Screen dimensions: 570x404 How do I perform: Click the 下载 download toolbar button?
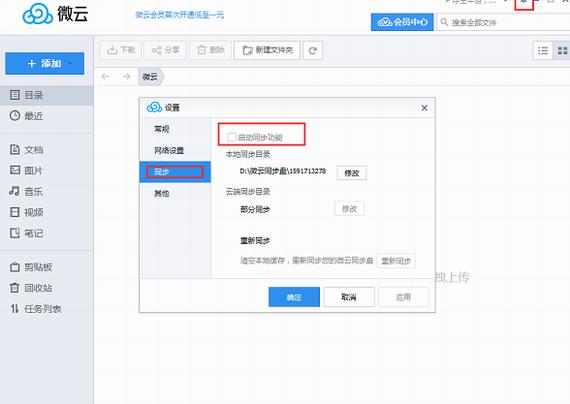click(x=121, y=50)
